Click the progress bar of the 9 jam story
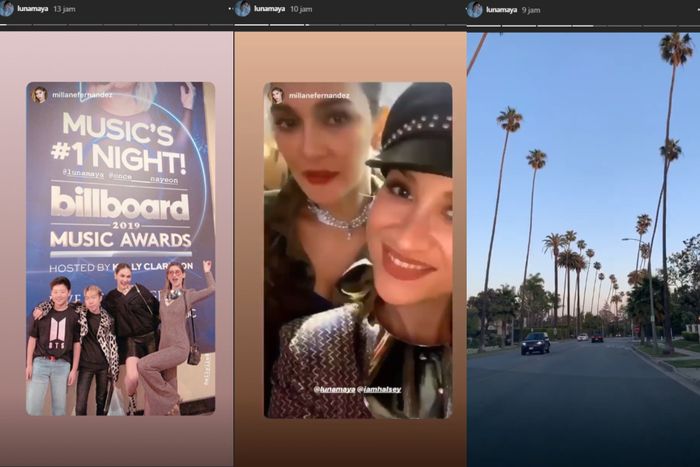This screenshot has width=700, height=467. point(583,26)
